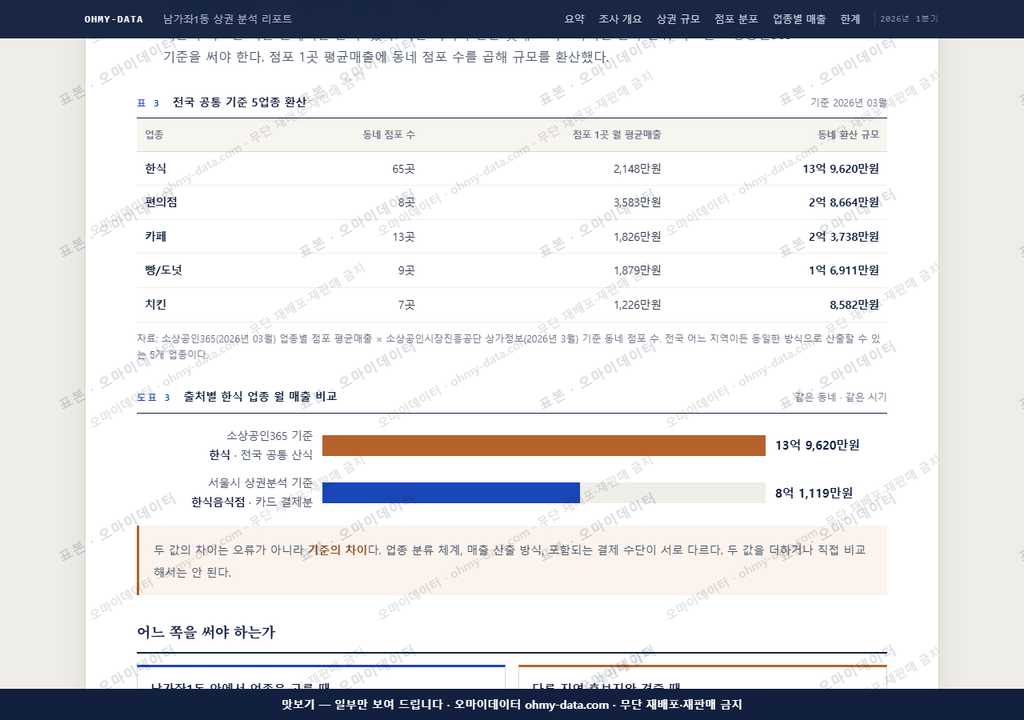Click the 점포 1곳 월 평균매출 header

[x=616, y=135]
